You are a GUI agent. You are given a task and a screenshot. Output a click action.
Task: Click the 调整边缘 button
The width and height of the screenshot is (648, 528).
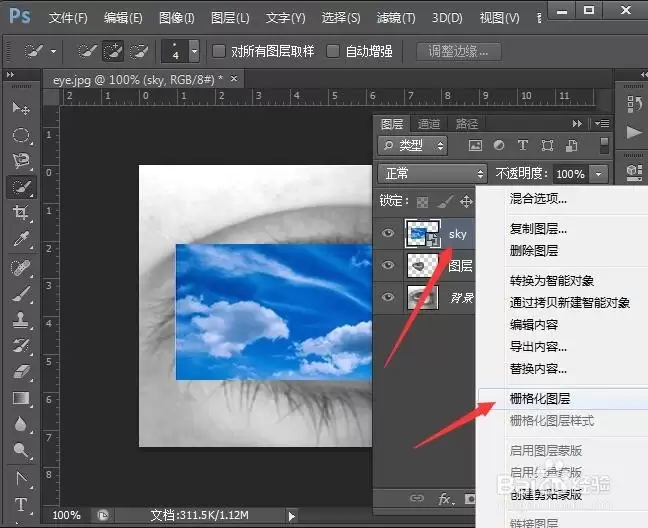point(459,51)
